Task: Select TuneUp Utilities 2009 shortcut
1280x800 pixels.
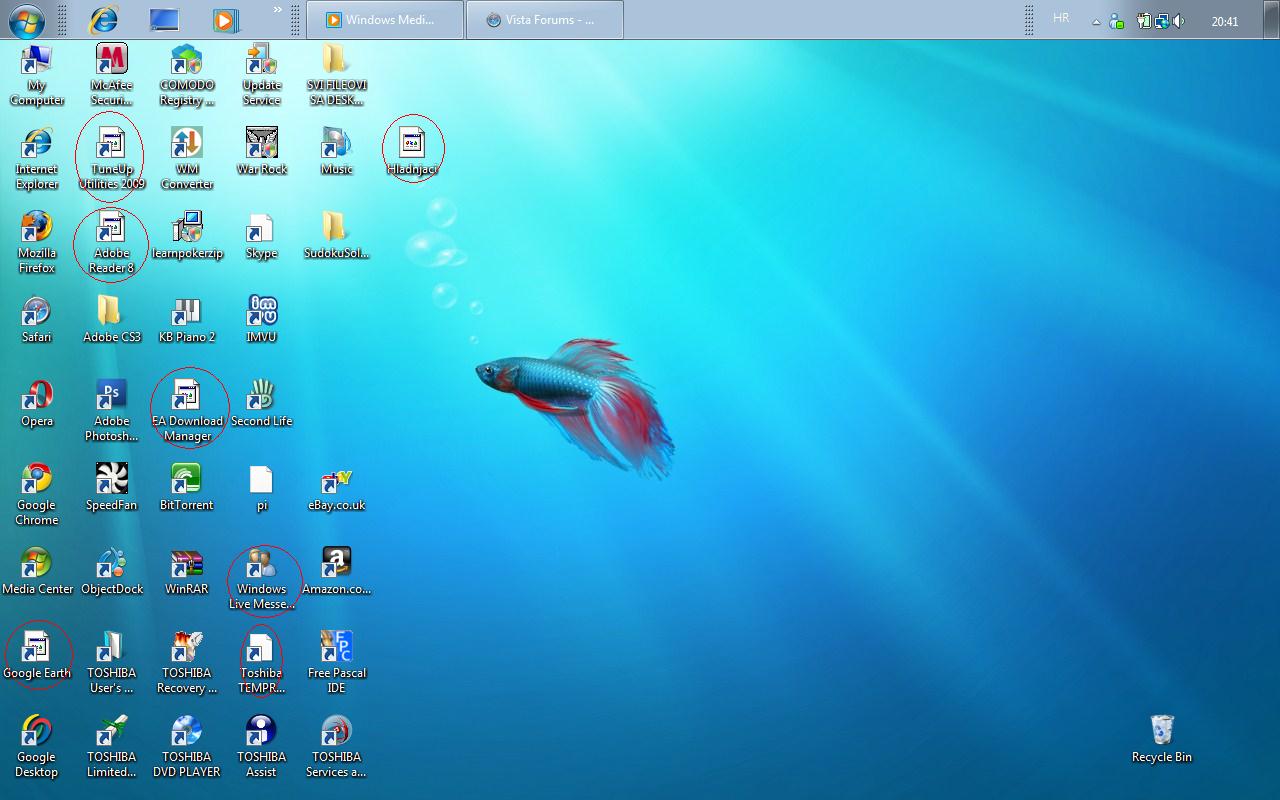Action: [111, 159]
